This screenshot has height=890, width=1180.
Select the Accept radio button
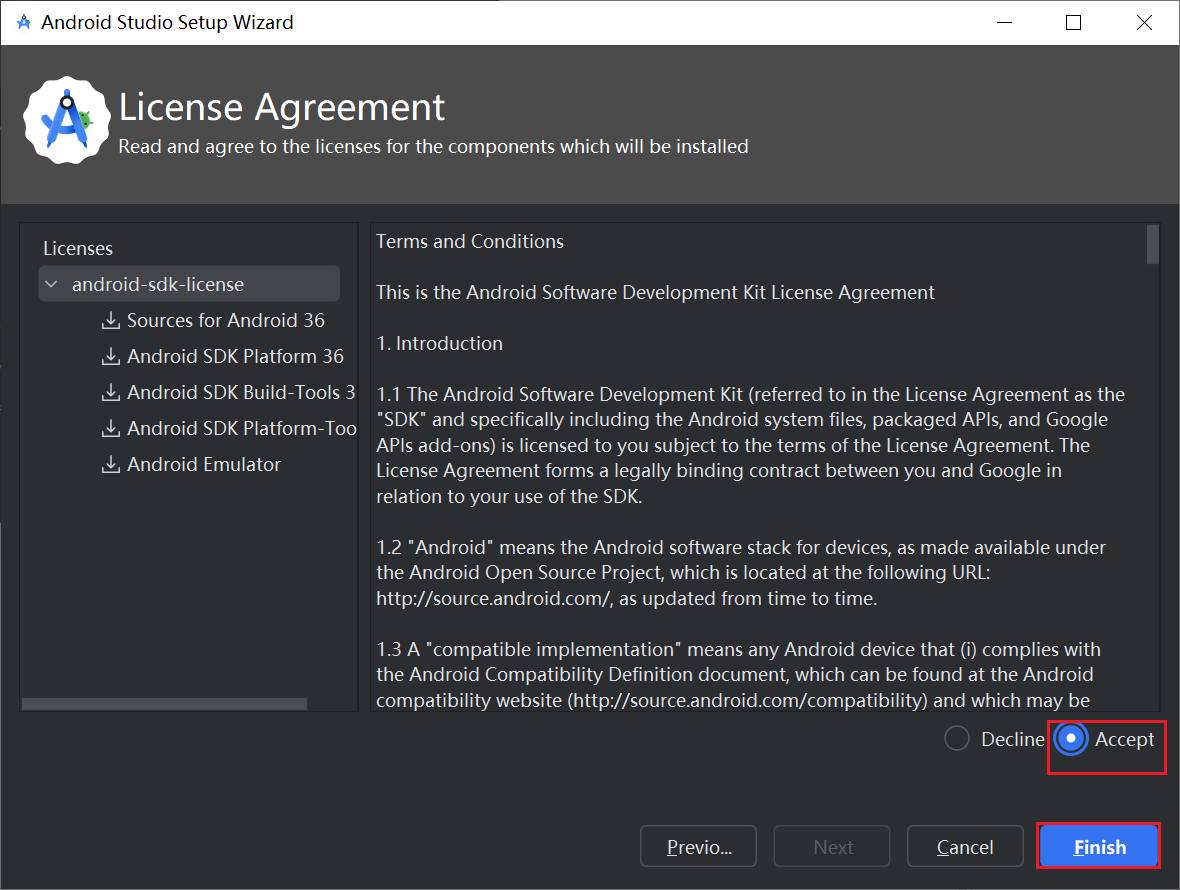1071,739
